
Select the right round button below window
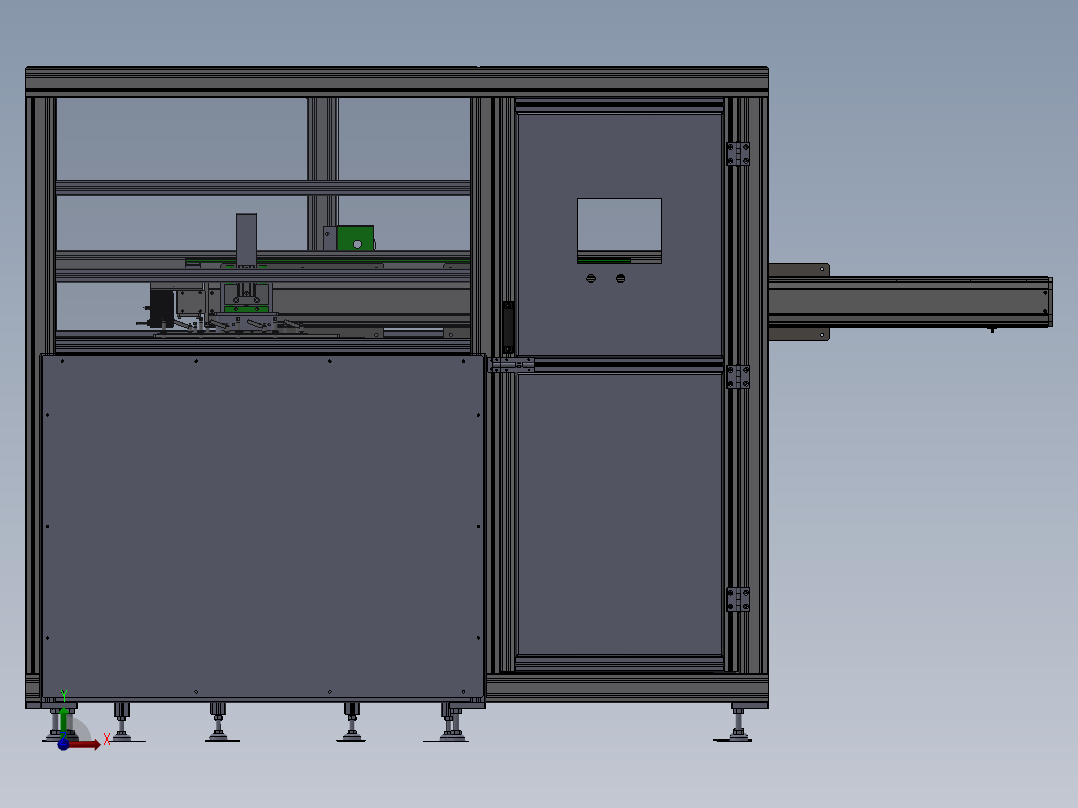coord(621,279)
